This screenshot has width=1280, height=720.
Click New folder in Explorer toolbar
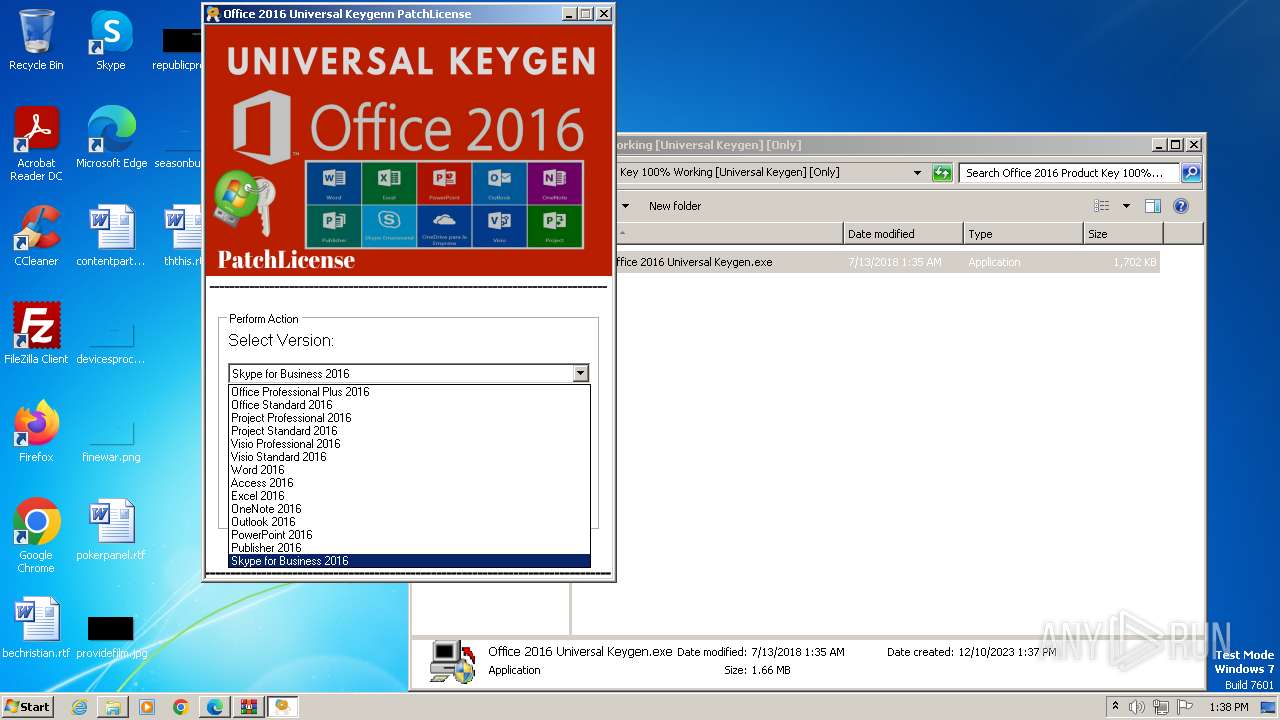(675, 206)
